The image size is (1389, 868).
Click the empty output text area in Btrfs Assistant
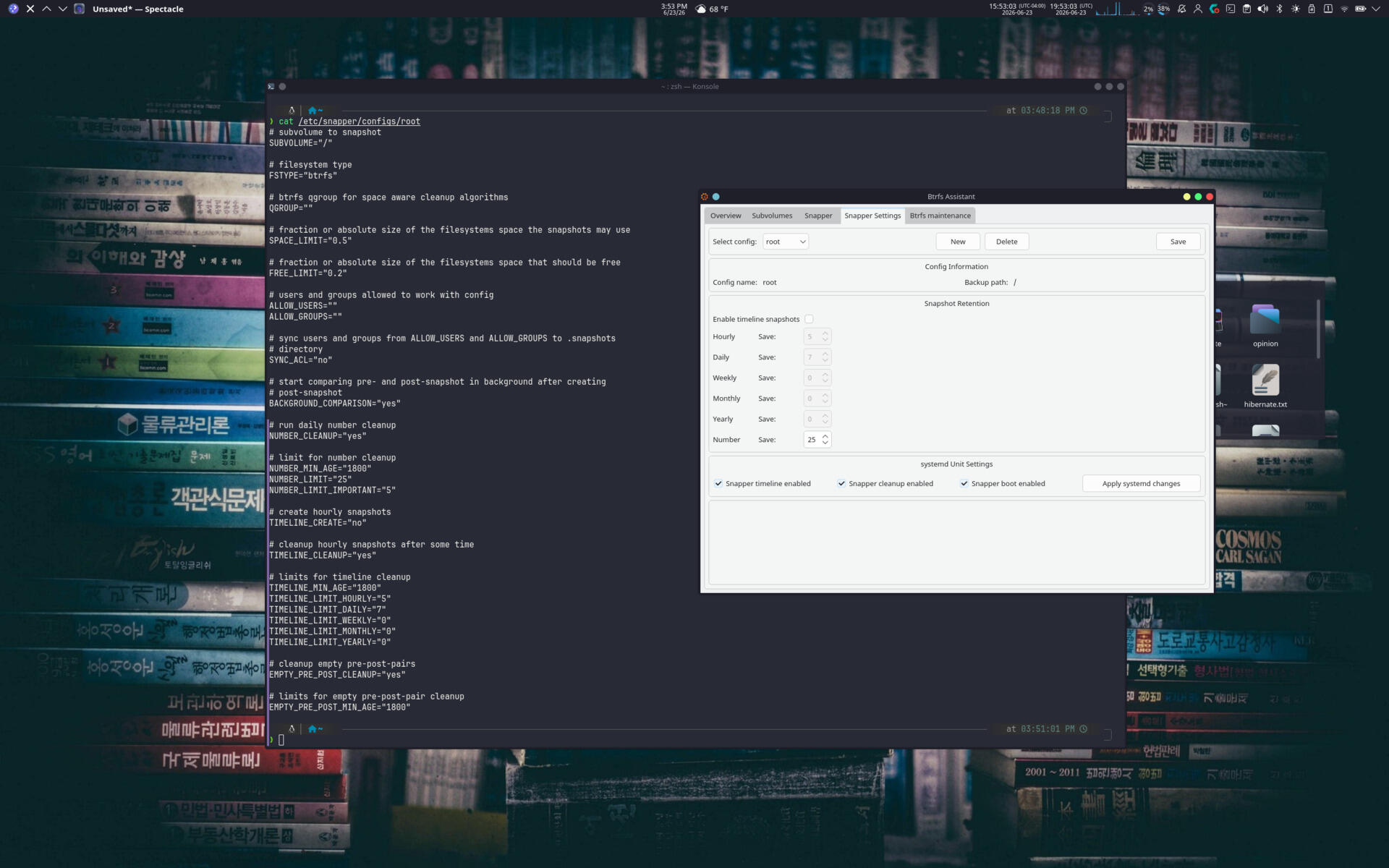(x=956, y=542)
